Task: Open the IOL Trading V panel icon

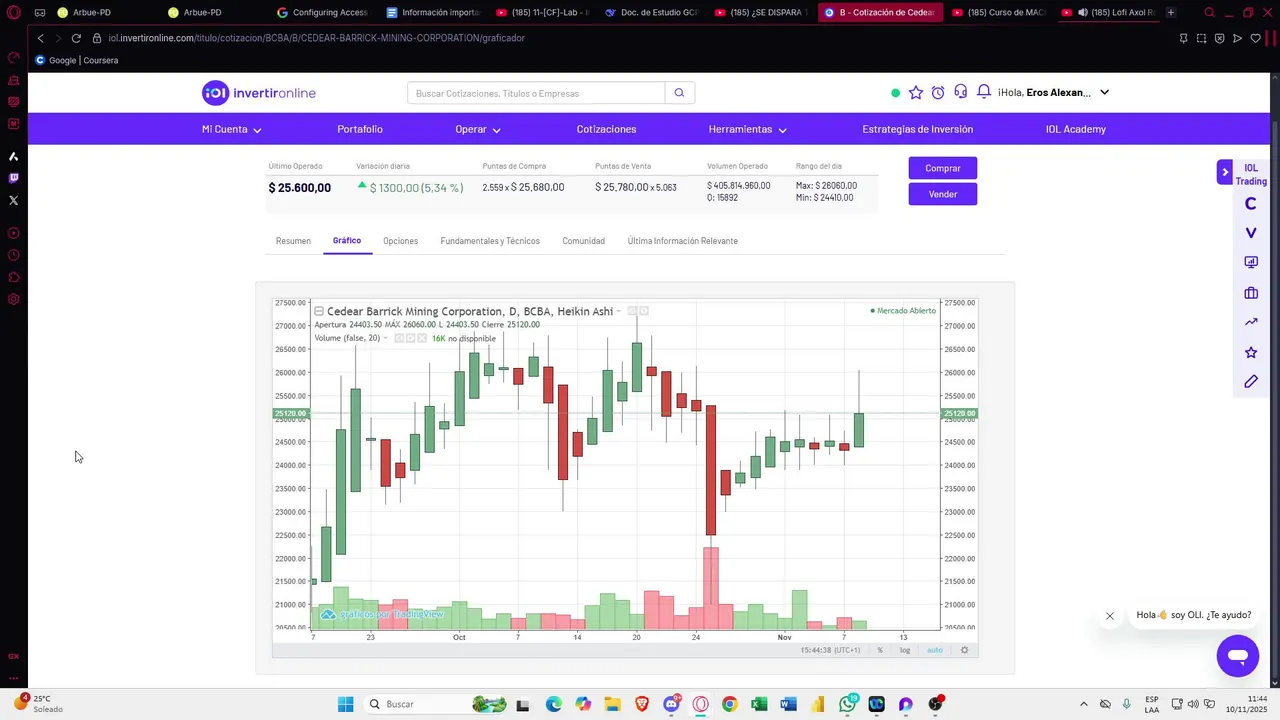Action: [1250, 233]
